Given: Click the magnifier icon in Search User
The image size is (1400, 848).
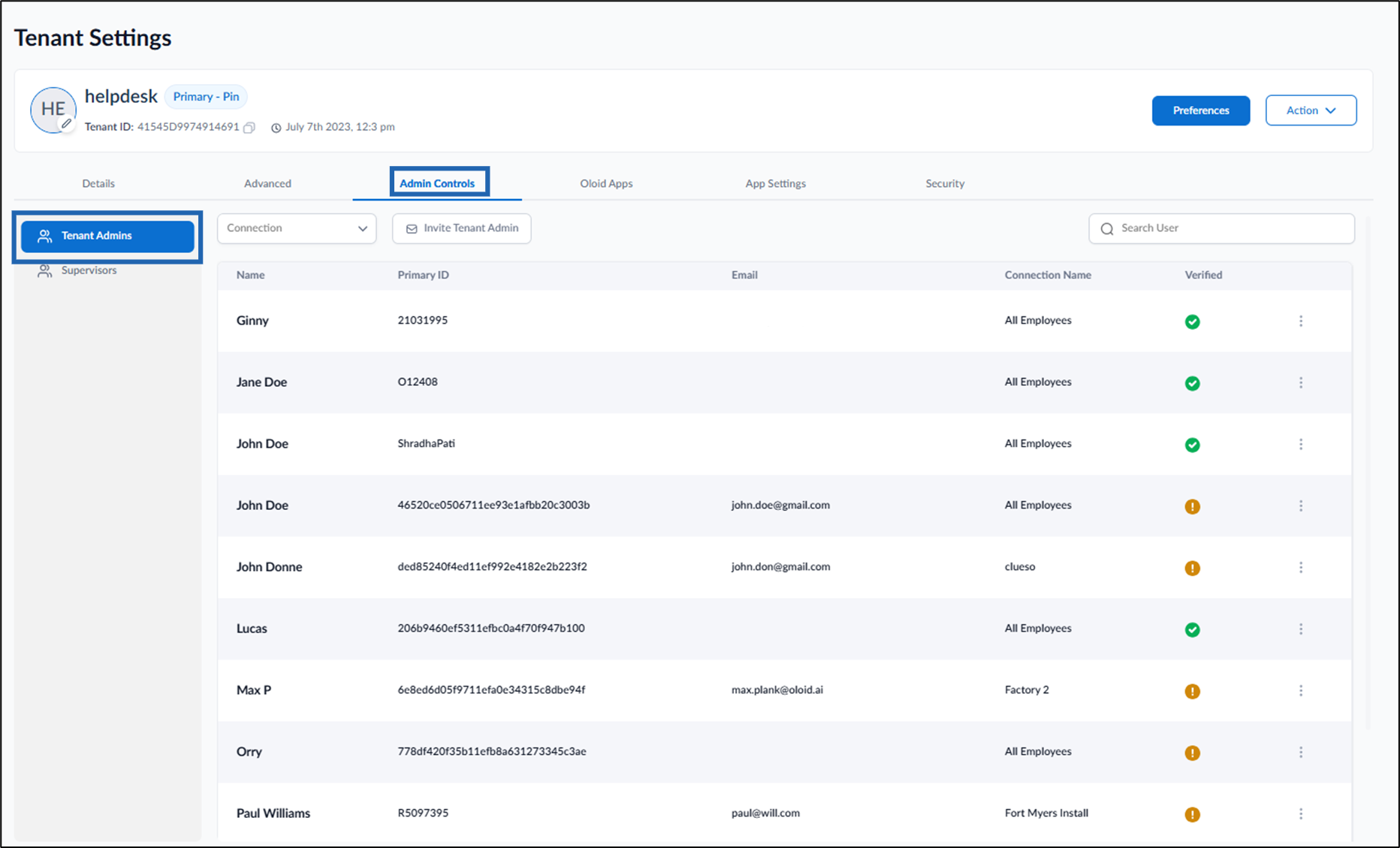Looking at the screenshot, I should pyautogui.click(x=1106, y=229).
